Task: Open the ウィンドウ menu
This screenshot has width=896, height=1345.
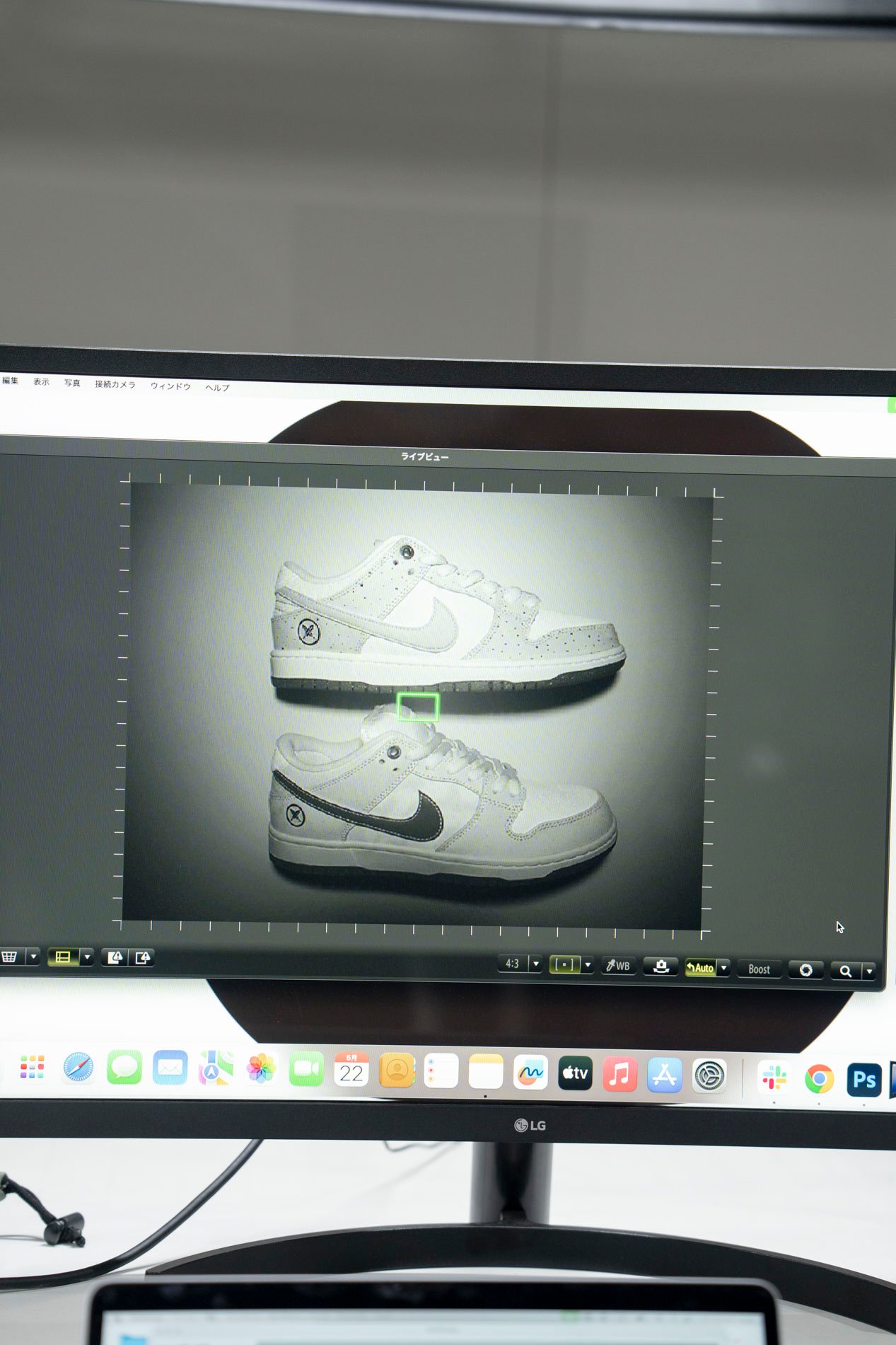Action: click(170, 386)
